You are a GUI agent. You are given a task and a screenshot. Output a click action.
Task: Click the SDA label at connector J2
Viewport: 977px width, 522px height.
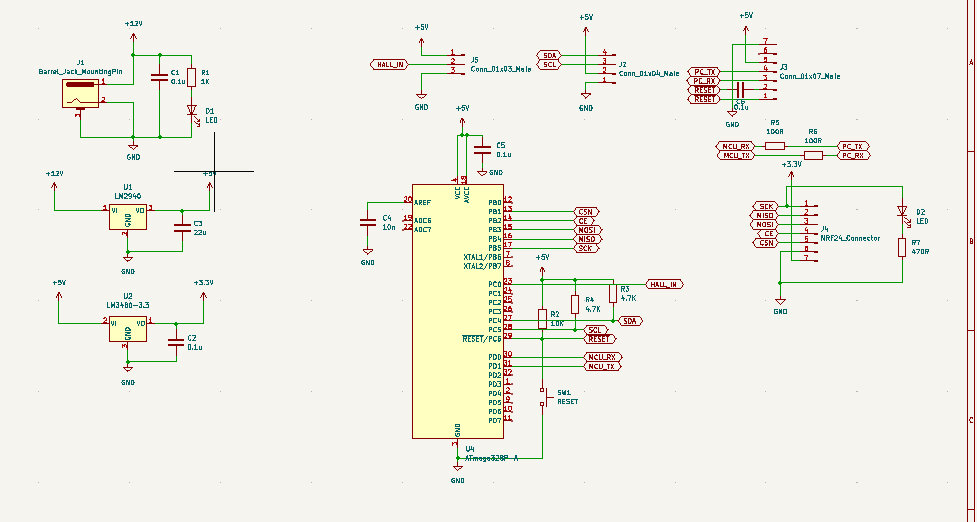click(549, 55)
